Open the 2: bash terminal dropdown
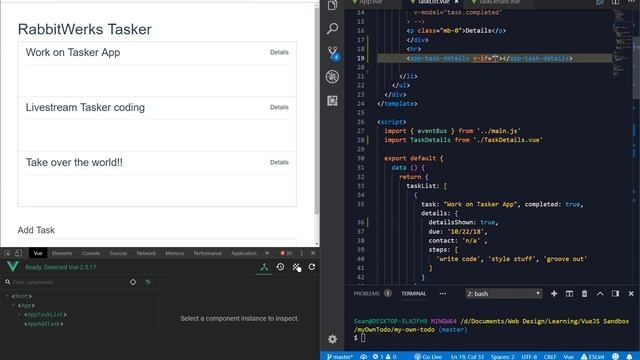 (x=504, y=293)
